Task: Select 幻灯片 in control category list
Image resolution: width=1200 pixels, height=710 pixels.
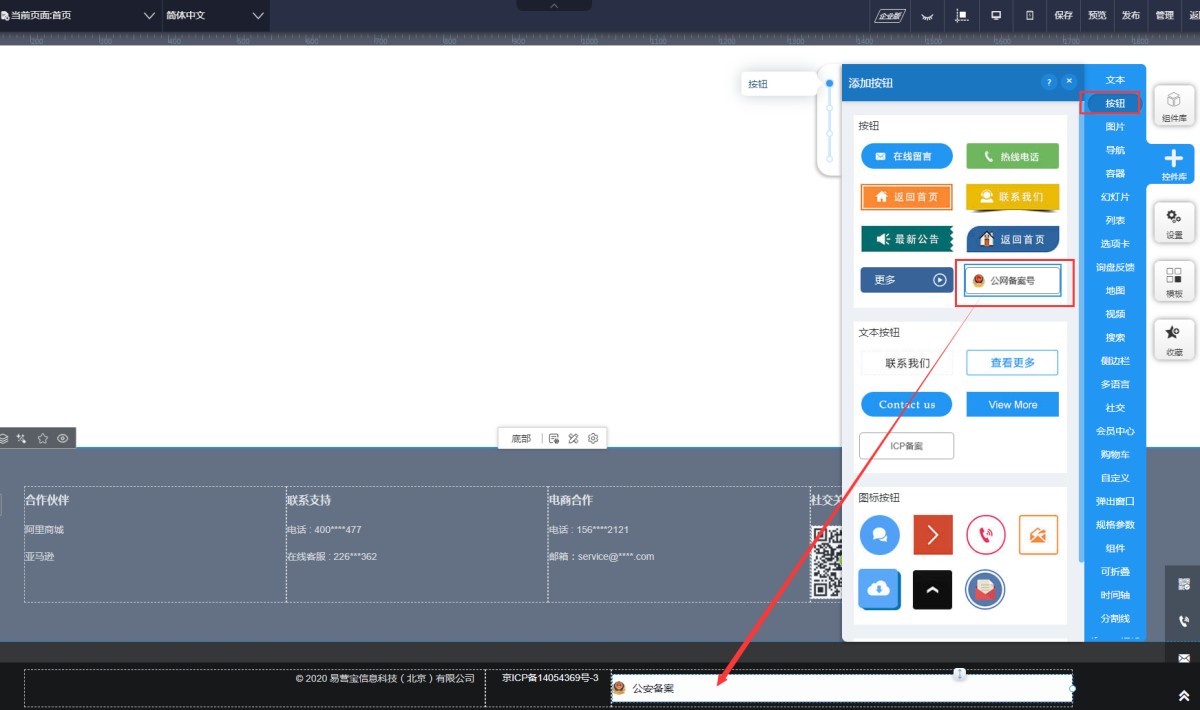Action: click(x=1115, y=197)
